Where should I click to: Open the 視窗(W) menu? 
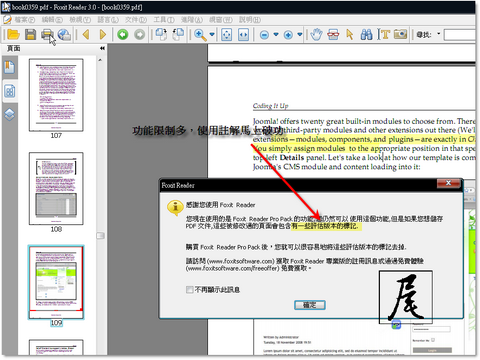click(x=221, y=20)
